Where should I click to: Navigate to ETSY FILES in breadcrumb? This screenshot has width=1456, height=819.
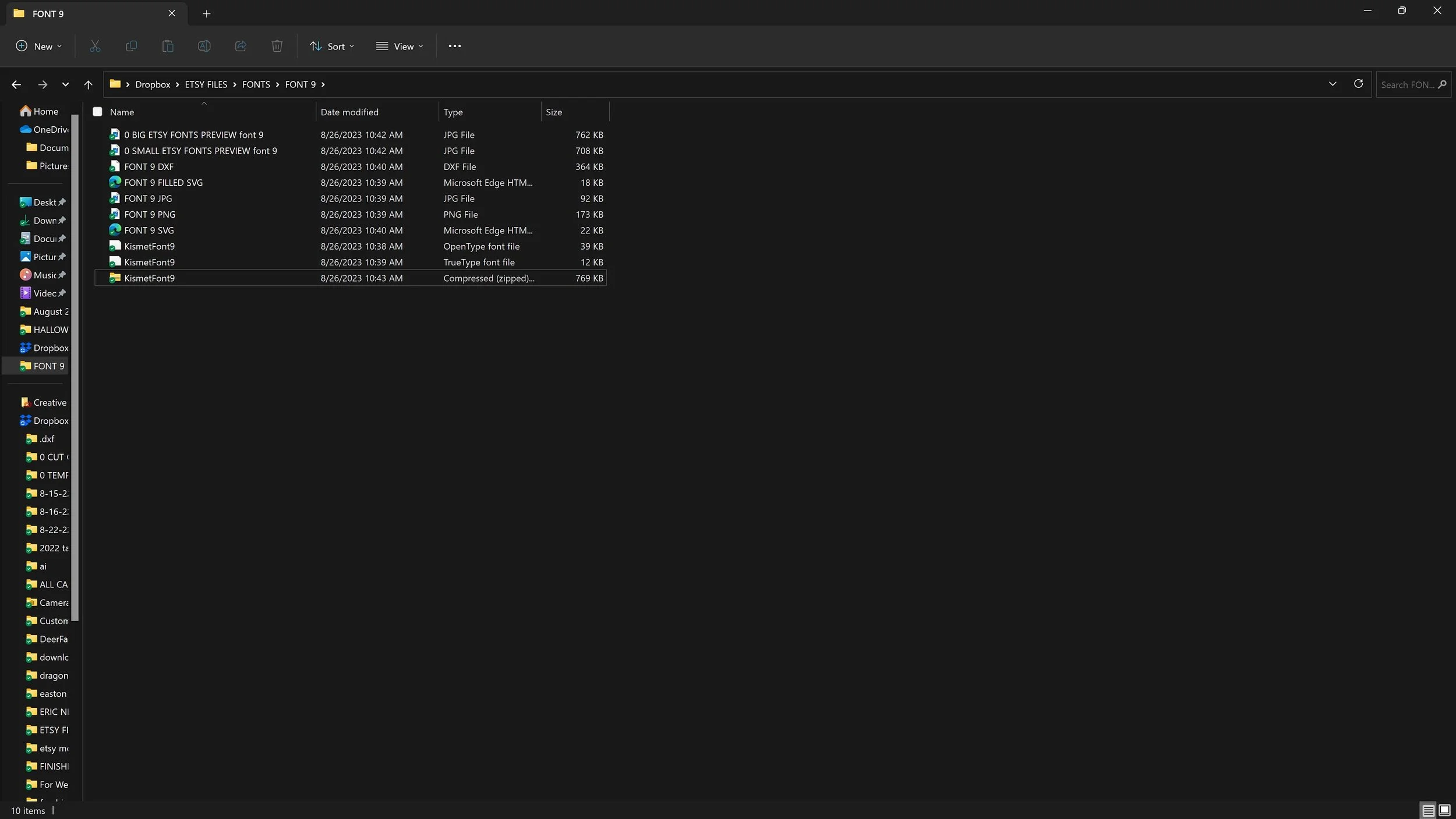pyautogui.click(x=206, y=84)
